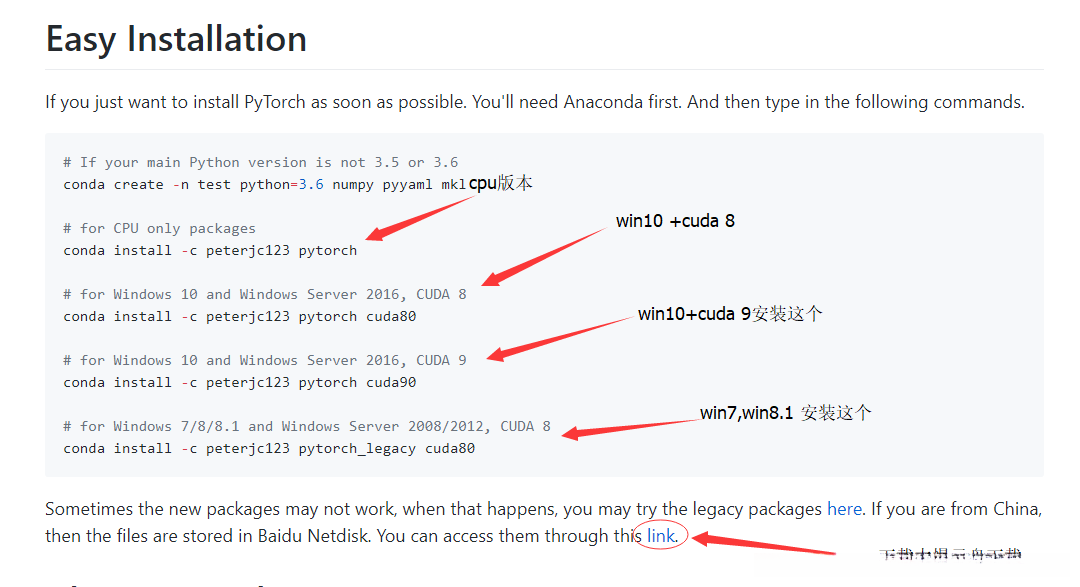Click the "win10+cuda 9安装这个" annotation
The height and width of the screenshot is (587, 1080).
tap(730, 314)
